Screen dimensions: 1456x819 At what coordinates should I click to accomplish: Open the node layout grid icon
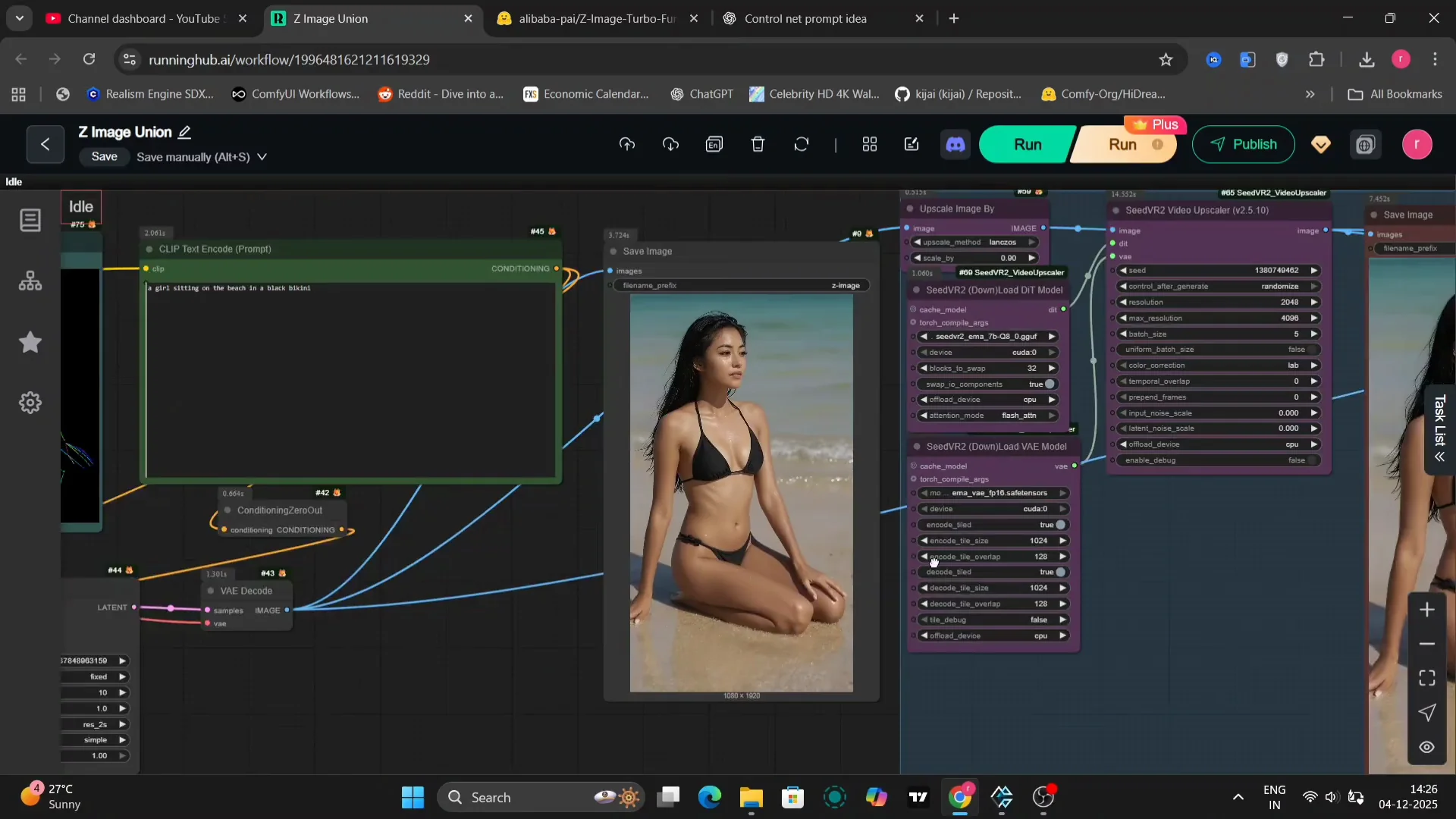pyautogui.click(x=869, y=144)
